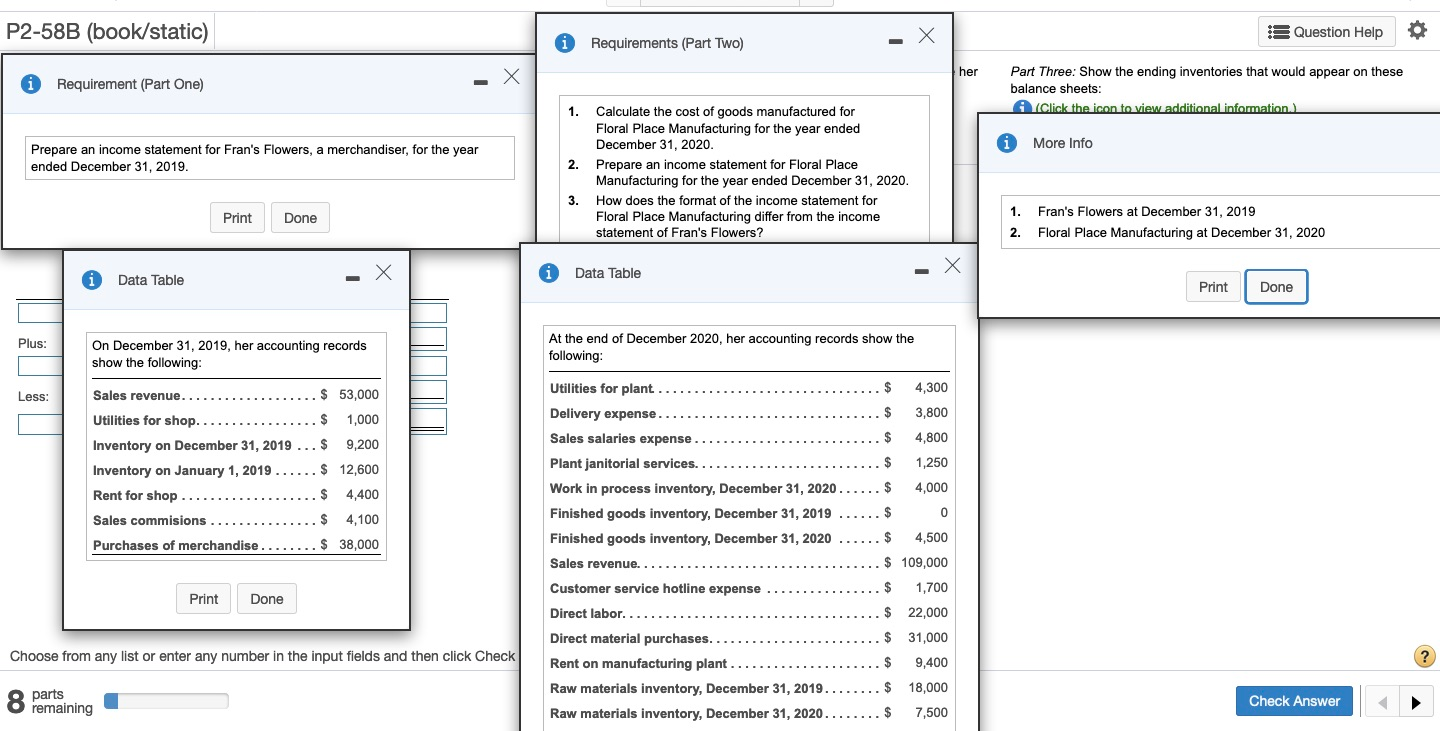Image resolution: width=1440 pixels, height=731 pixels.
Task: Click Done in More Info dialog
Action: tap(1276, 287)
